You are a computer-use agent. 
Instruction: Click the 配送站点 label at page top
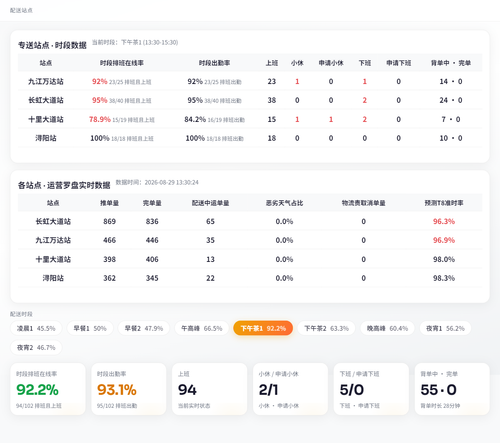tap(21, 10)
